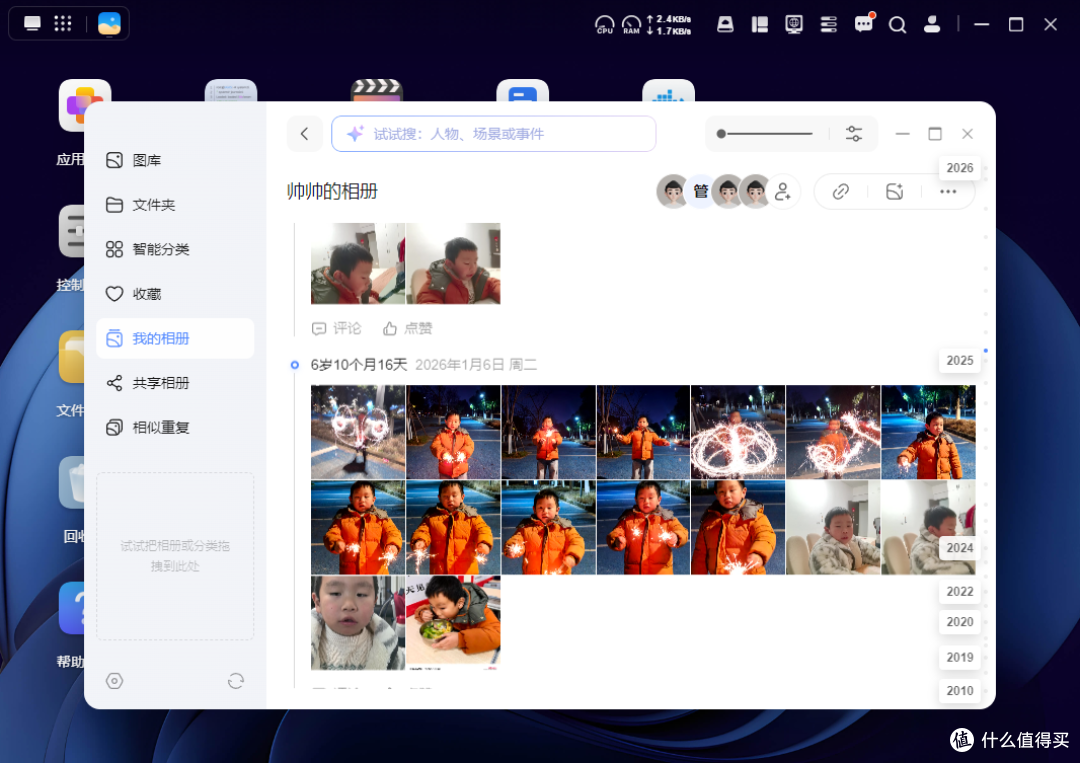Click the 2026年1月6日 周二 date text
This screenshot has width=1080, height=763.
pyautogui.click(x=475, y=365)
